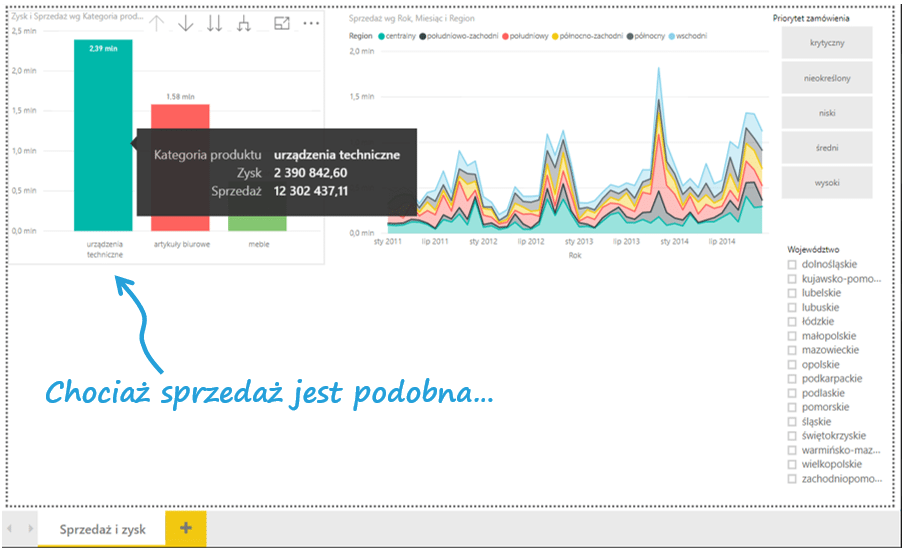910x554 pixels.
Task: Open the Sprzedaż i zysk page tab
Action: point(102,529)
